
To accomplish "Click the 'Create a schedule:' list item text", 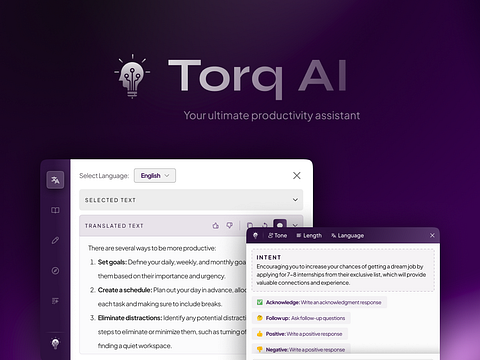I will pos(125,290).
